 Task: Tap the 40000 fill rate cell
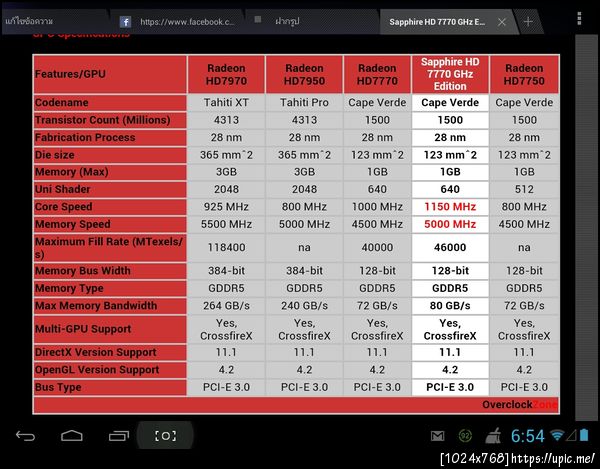(x=377, y=248)
